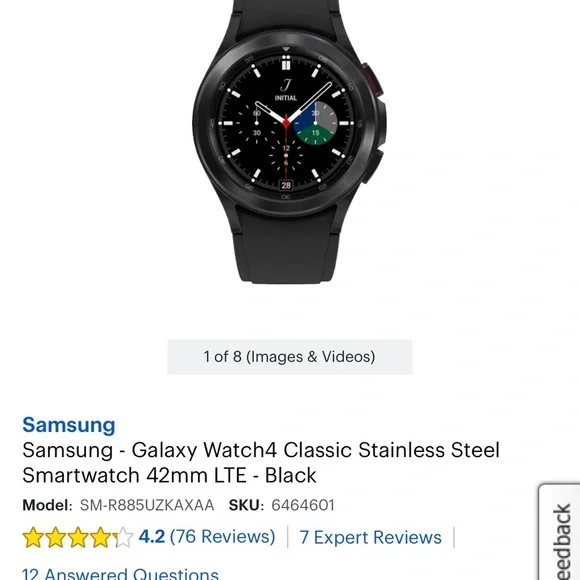Open the 12 Answered Questions link

tap(120, 574)
